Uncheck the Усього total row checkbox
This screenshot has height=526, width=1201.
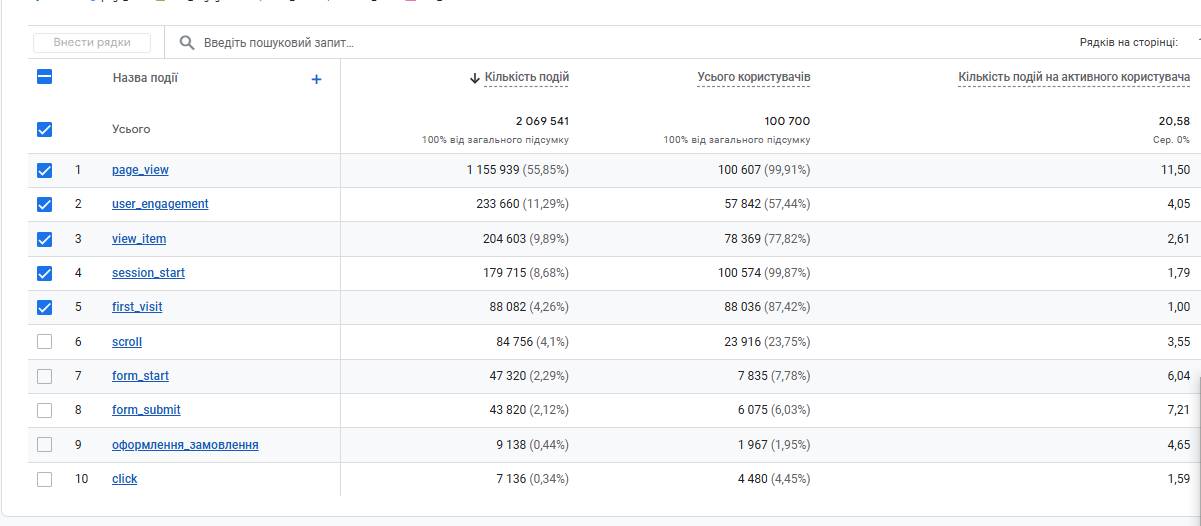pyautogui.click(x=44, y=129)
